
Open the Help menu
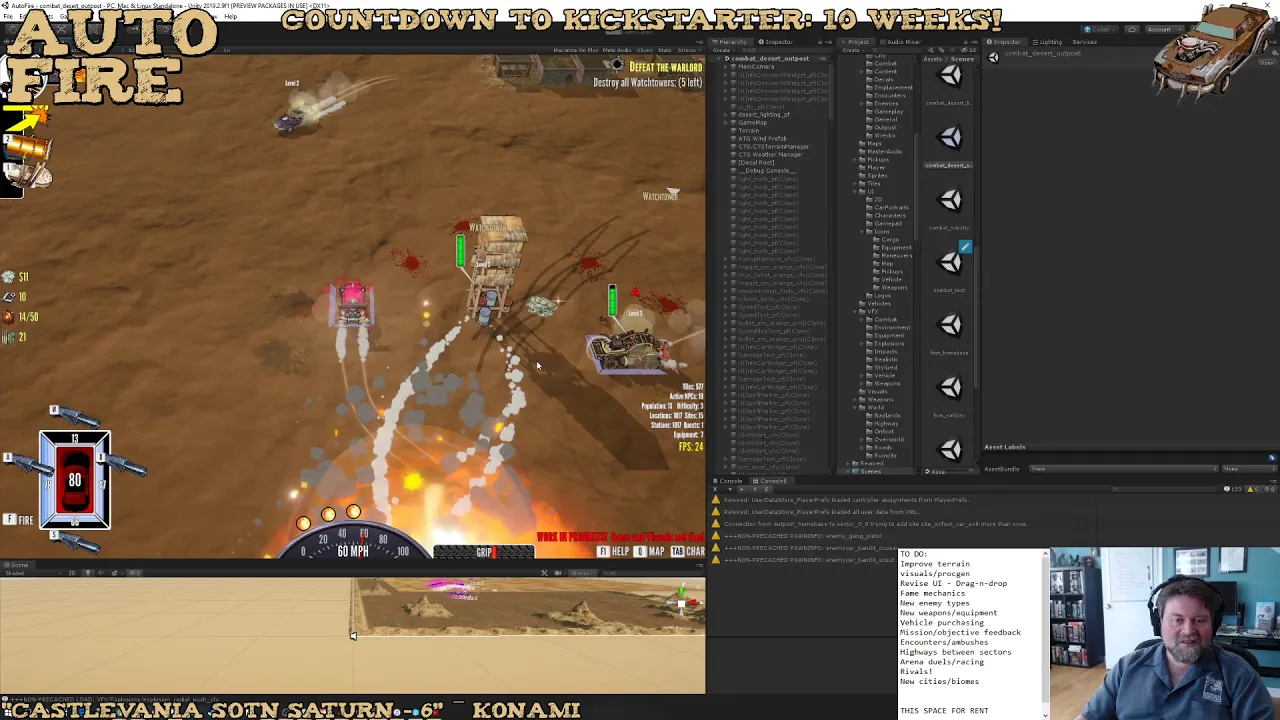230,17
